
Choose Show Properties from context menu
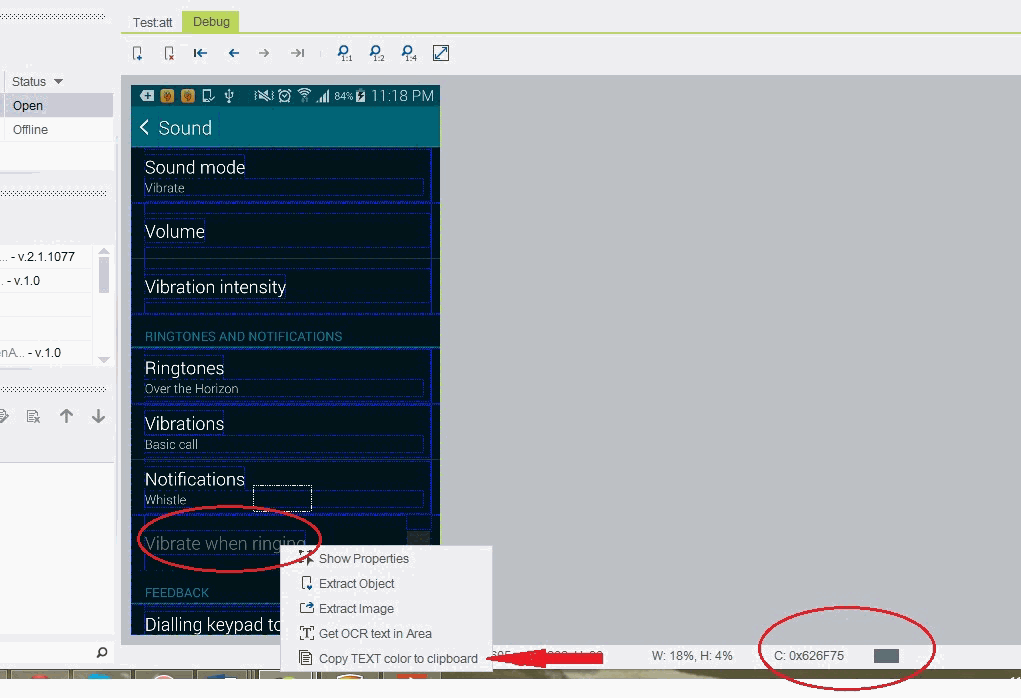(363, 559)
